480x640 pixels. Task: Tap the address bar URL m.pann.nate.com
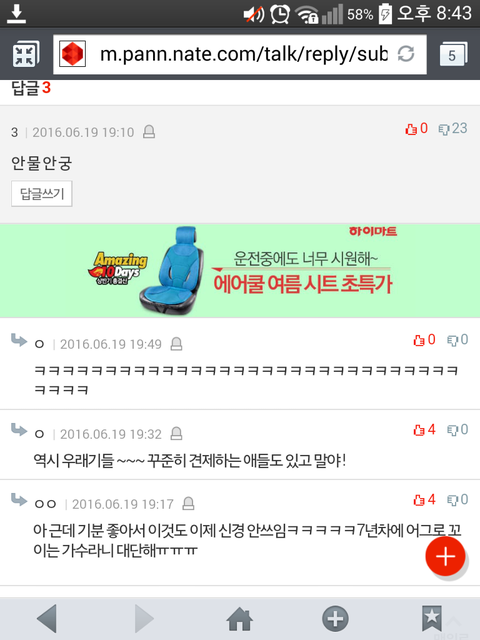coord(243,54)
